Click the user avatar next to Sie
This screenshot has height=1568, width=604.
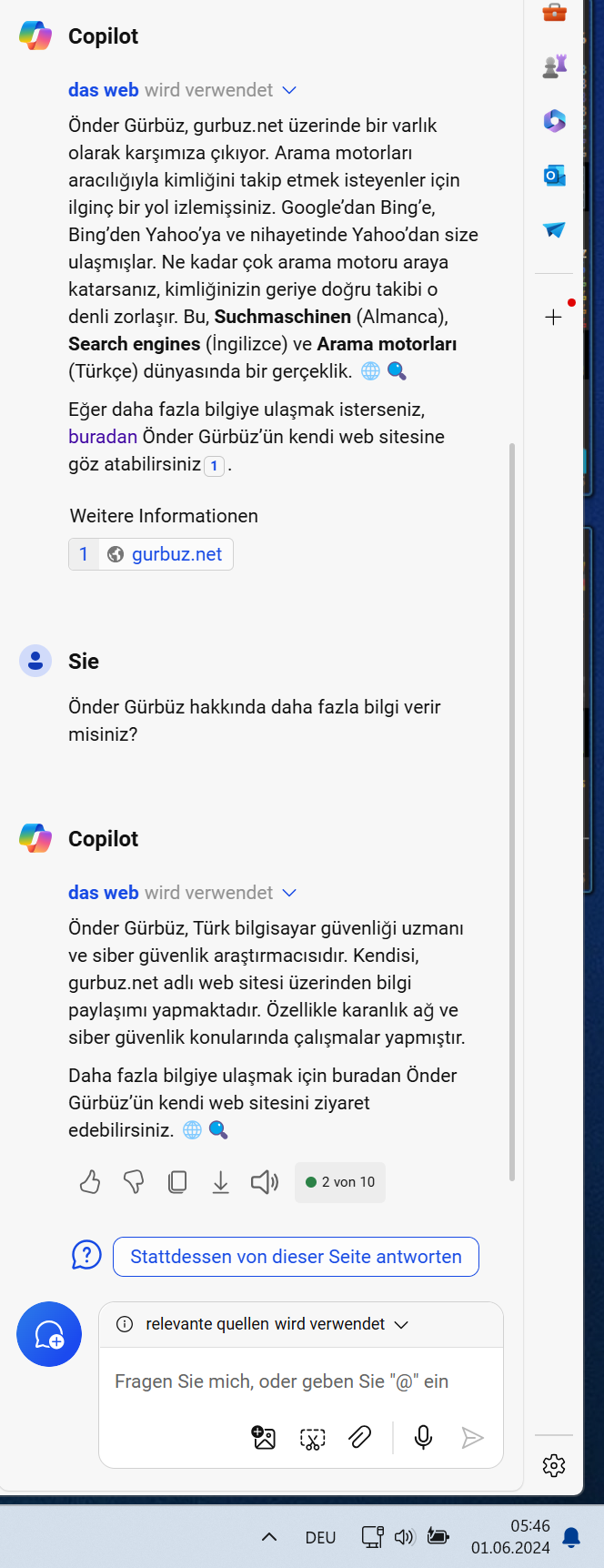pos(35,661)
